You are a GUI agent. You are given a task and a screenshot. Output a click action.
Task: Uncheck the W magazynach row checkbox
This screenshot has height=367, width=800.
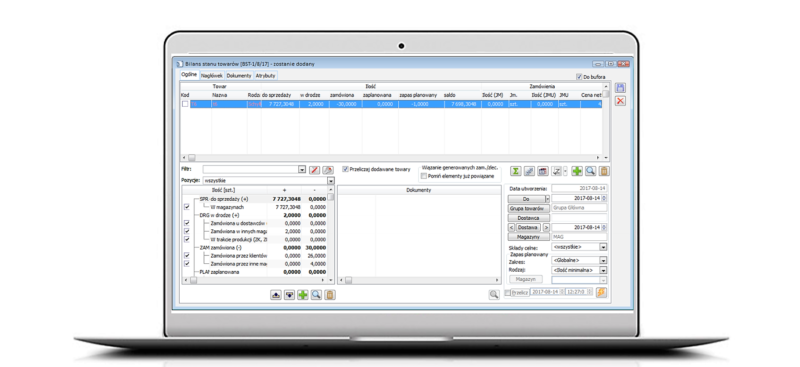click(x=187, y=207)
